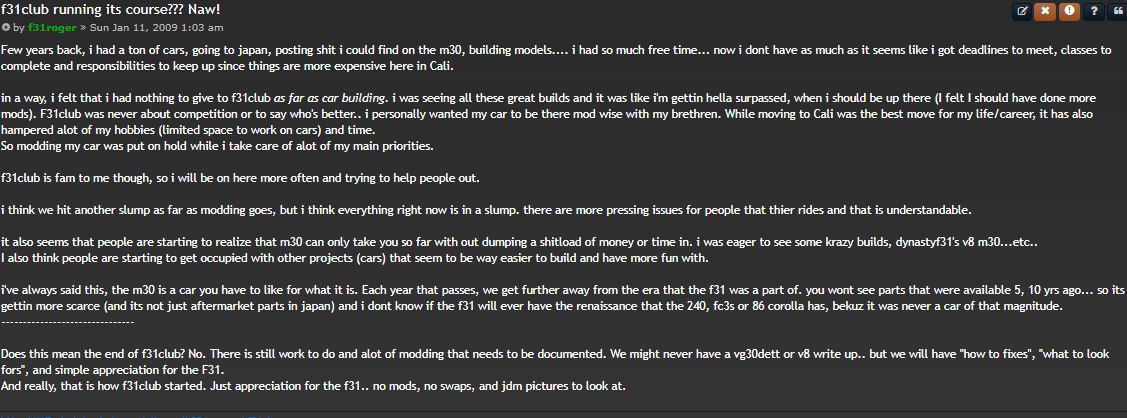The width and height of the screenshot is (1127, 418).
Task: Click the small post icon beside "by"
Action: [x=7, y=27]
